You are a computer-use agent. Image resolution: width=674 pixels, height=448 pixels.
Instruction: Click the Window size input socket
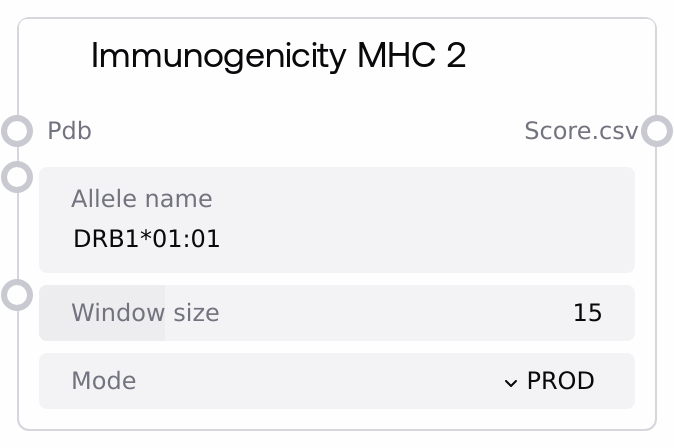pyautogui.click(x=18, y=295)
